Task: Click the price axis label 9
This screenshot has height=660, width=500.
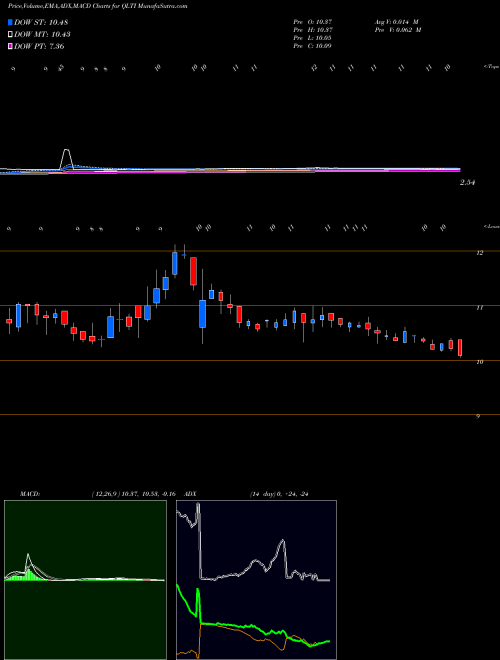Action: (478, 416)
